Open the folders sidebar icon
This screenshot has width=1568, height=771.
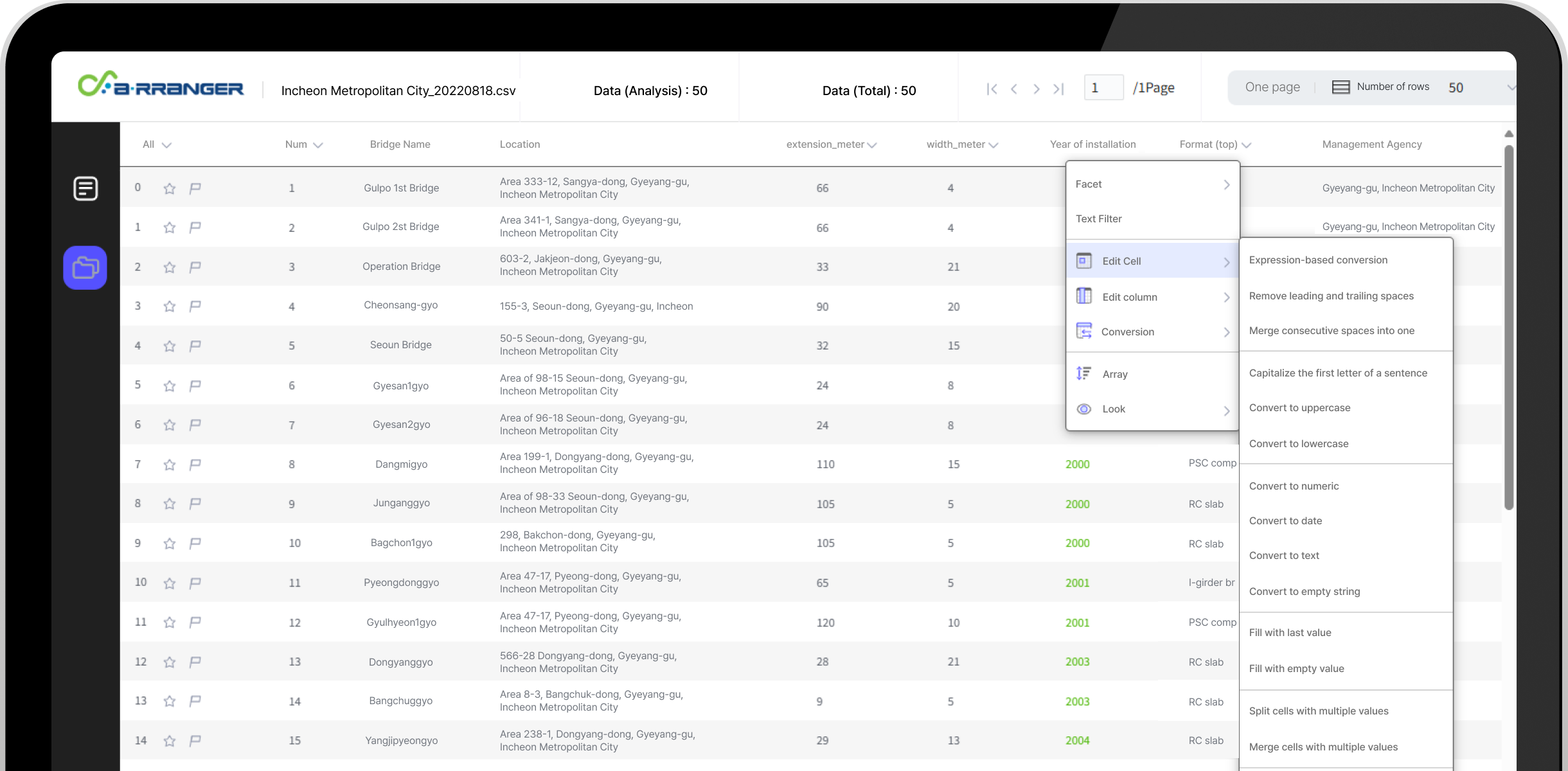[85, 268]
